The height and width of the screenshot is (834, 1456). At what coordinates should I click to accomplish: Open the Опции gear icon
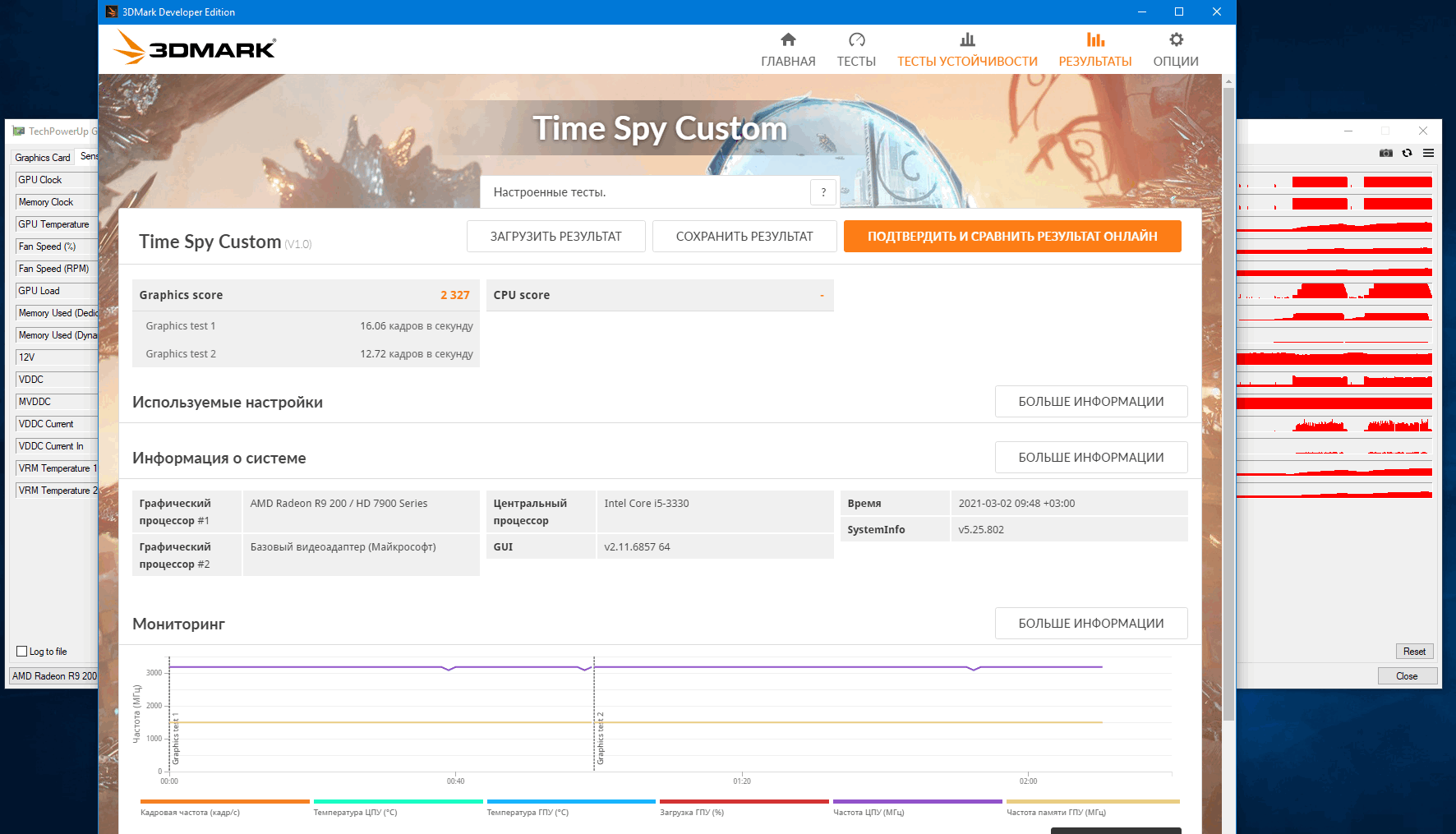(x=1176, y=39)
